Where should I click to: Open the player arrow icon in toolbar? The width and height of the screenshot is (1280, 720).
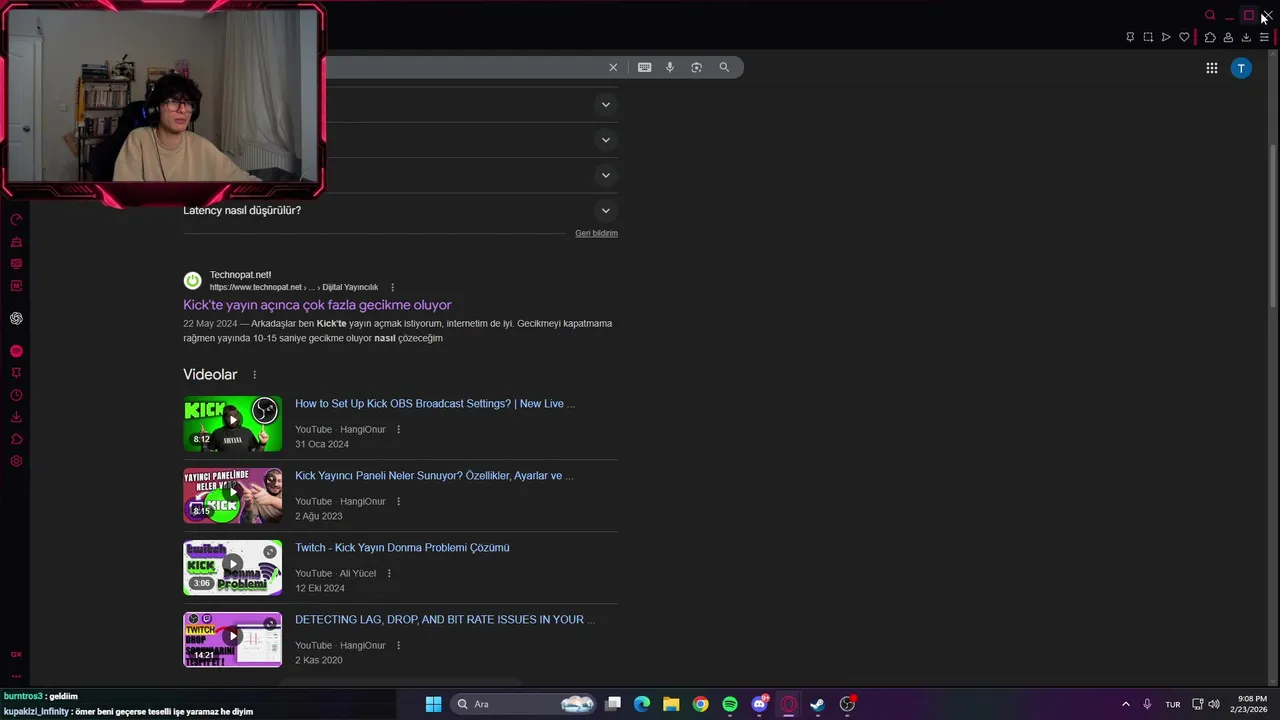(x=1166, y=37)
